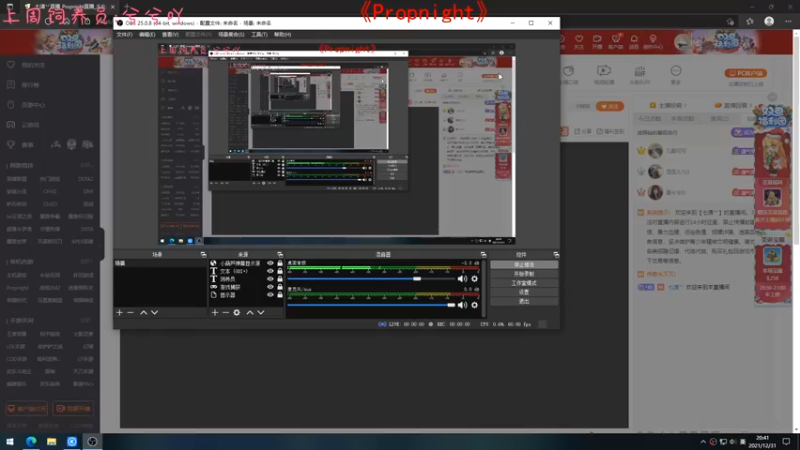Move the scene down with the down arrow
Viewport: 800px width, 450px height.
(x=155, y=312)
